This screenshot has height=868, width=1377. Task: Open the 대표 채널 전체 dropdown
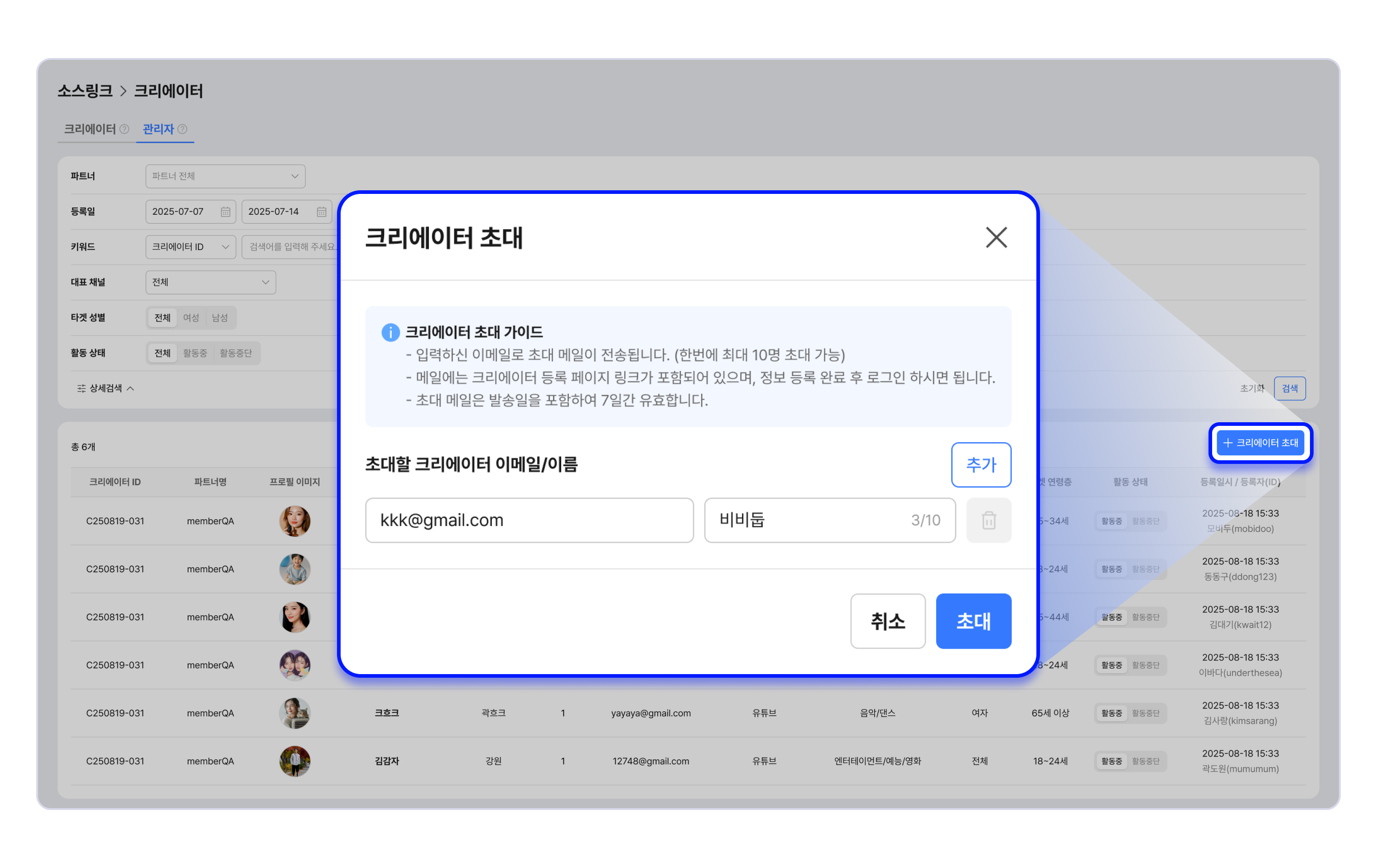pyautogui.click(x=211, y=283)
